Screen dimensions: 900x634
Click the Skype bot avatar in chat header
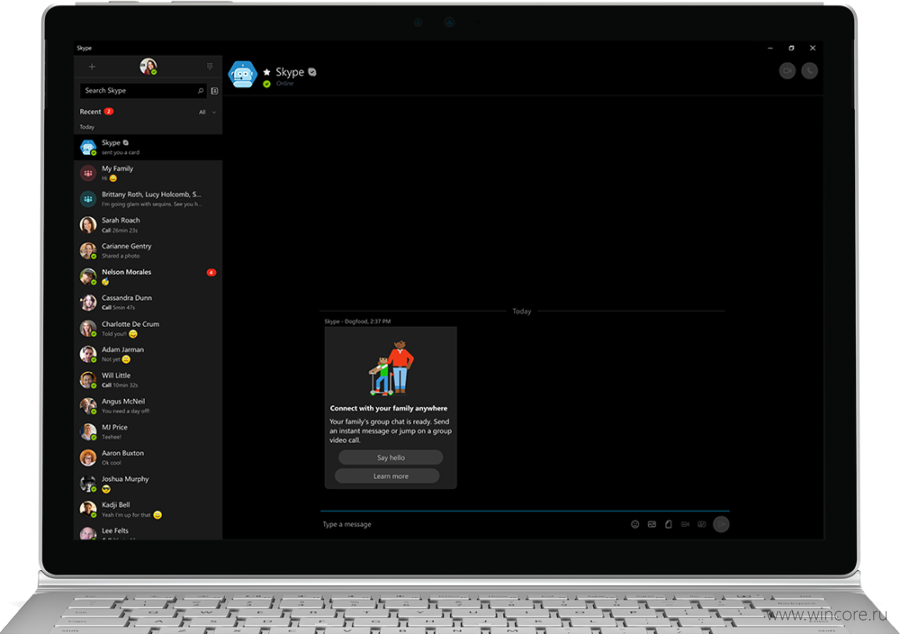tap(242, 74)
